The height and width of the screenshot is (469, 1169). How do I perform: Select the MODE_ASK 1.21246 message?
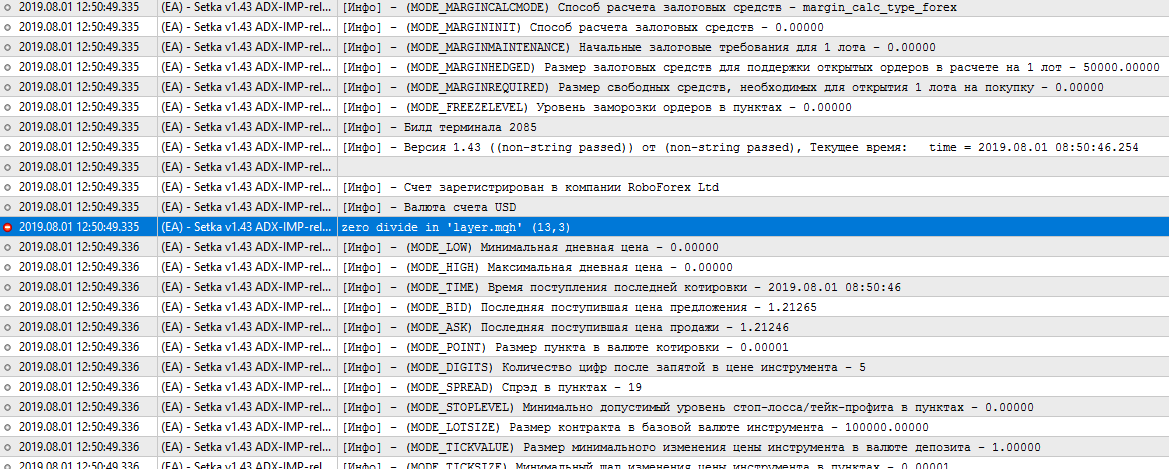566,327
